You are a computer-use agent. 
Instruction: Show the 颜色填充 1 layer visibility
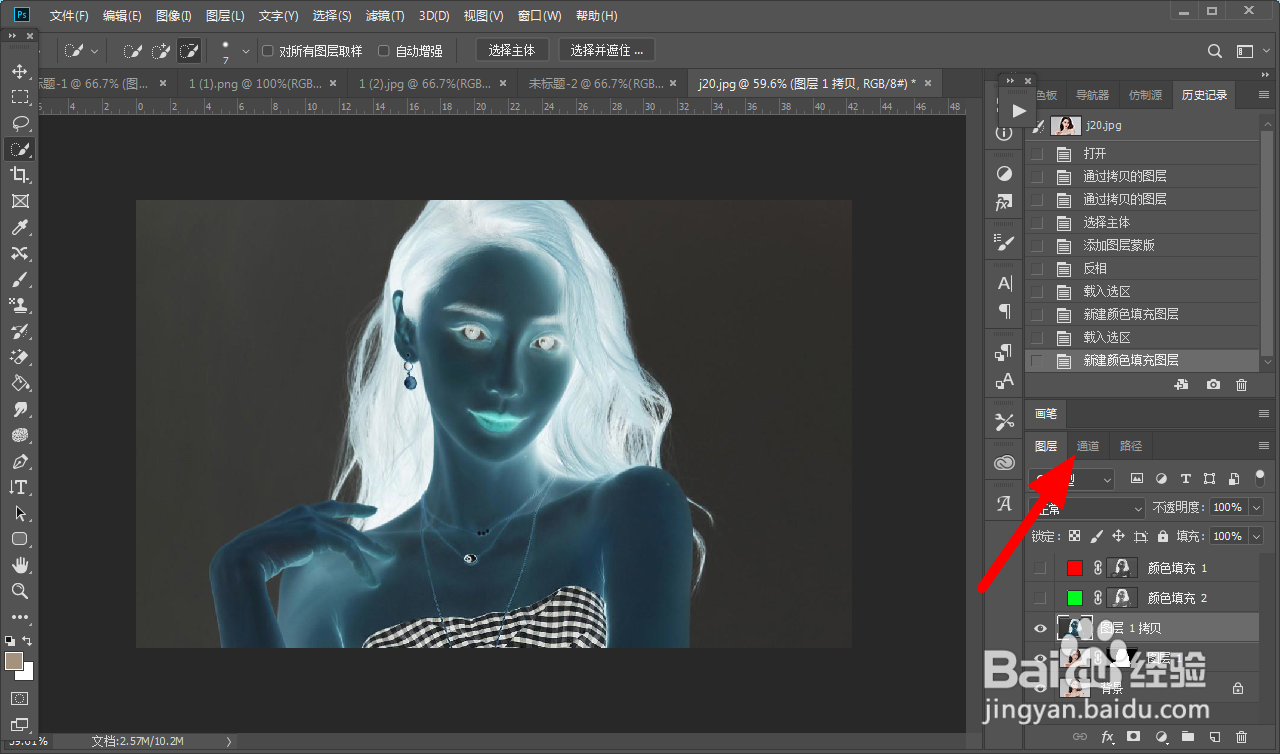(1040, 568)
